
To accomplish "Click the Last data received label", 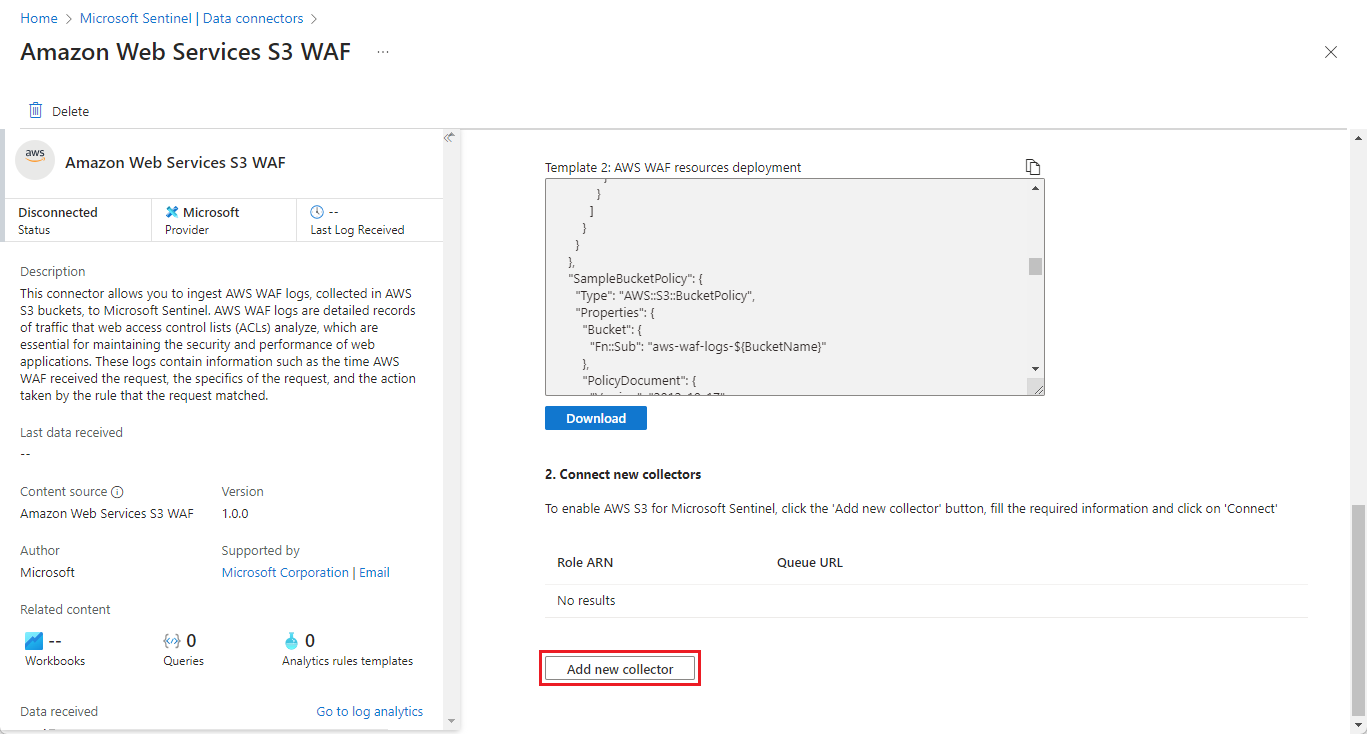I will click(x=72, y=433).
